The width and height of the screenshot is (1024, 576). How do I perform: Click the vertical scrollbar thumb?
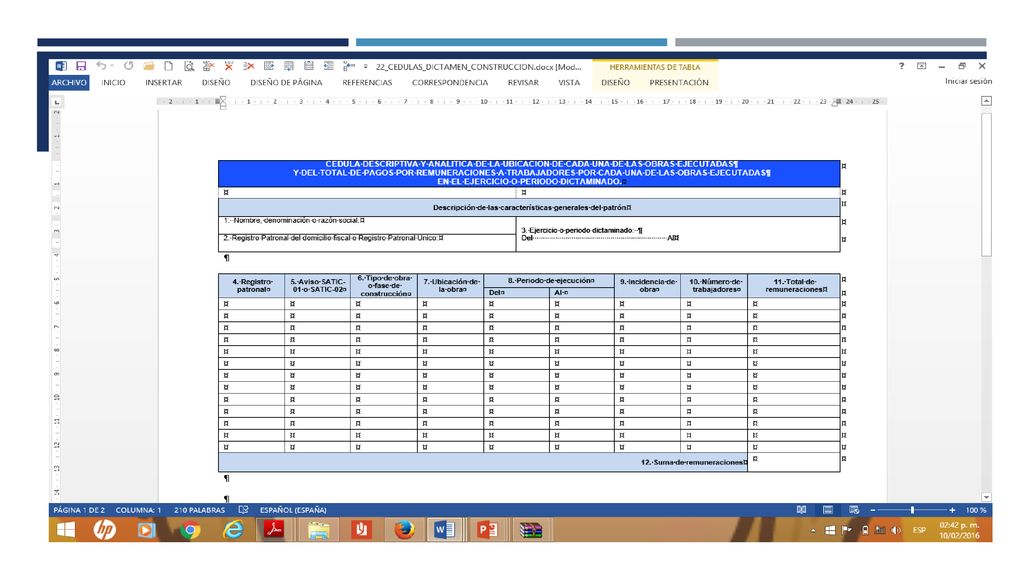[x=986, y=185]
